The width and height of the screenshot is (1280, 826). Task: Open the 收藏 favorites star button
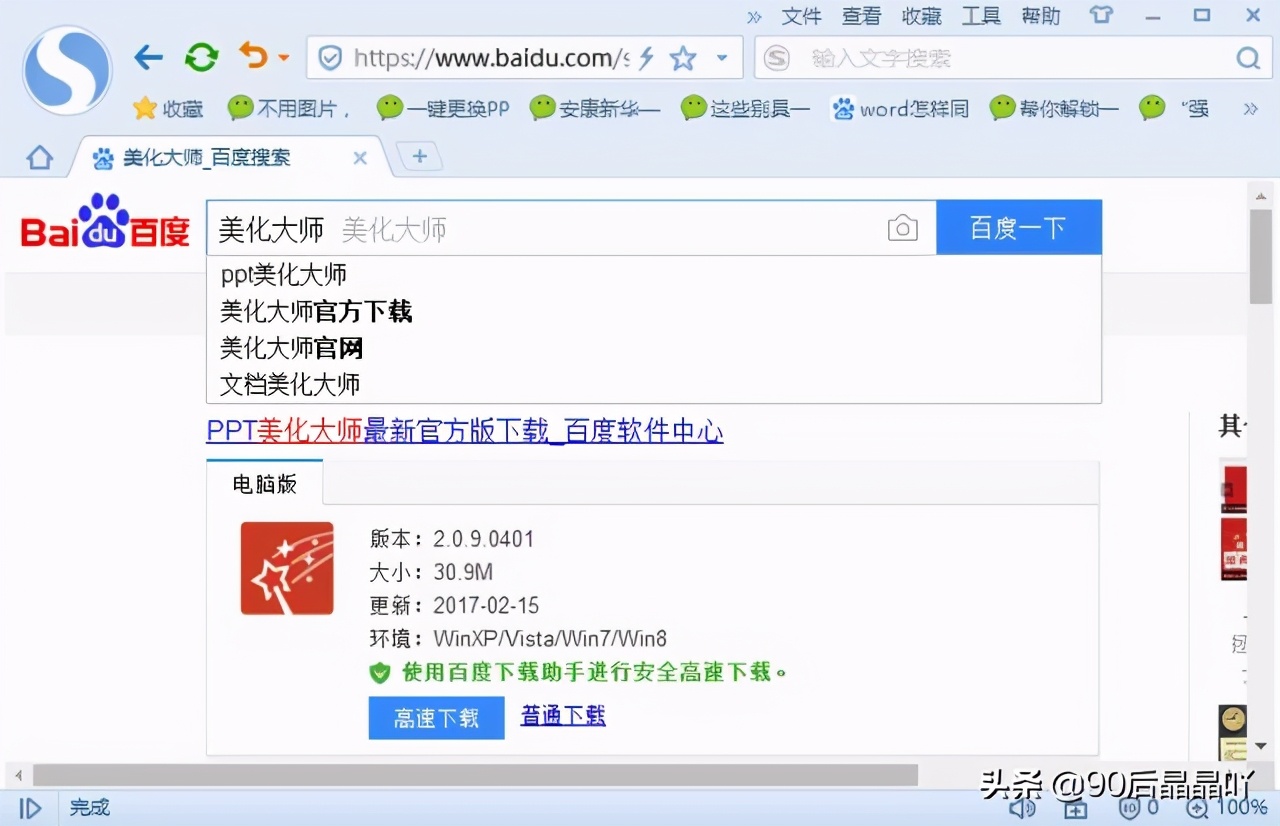[x=168, y=108]
